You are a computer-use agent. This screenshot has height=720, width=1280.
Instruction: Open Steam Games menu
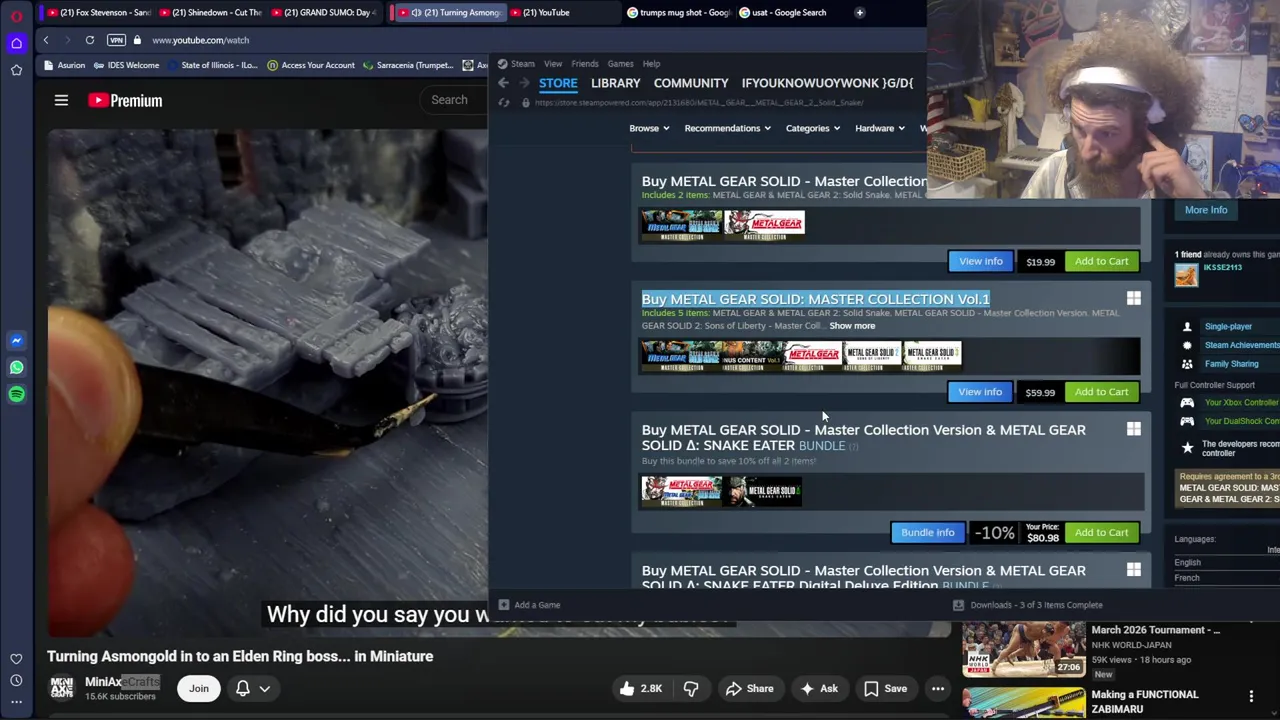(620, 64)
